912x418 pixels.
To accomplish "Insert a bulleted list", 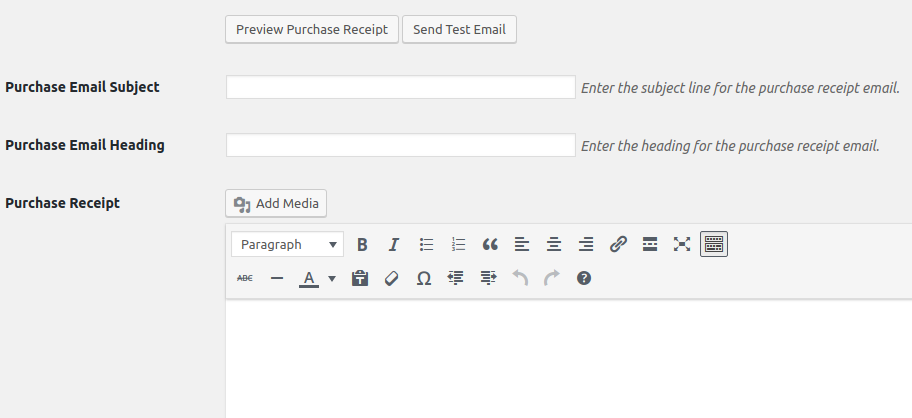I will (x=426, y=244).
